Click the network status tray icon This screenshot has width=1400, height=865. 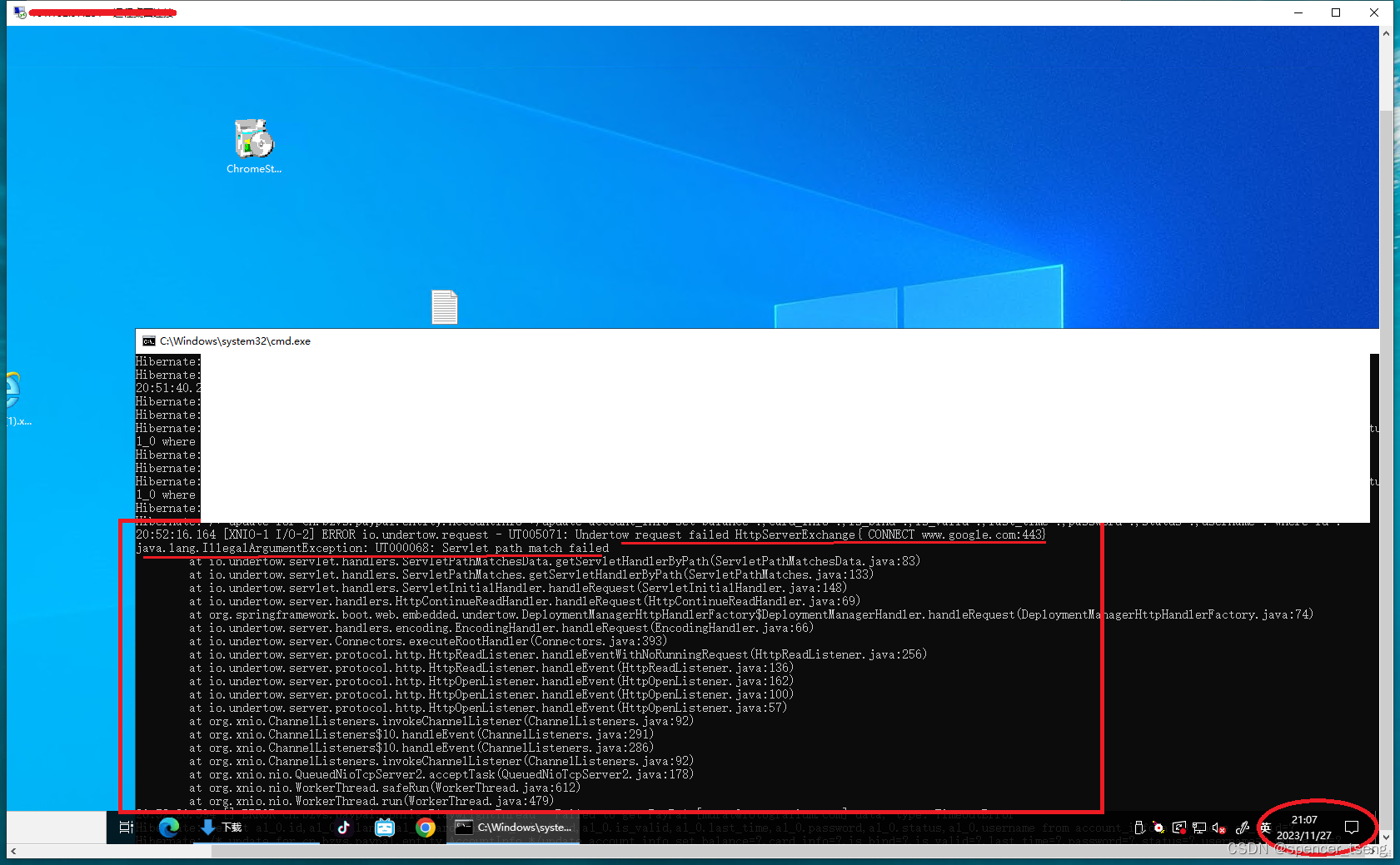[1199, 828]
